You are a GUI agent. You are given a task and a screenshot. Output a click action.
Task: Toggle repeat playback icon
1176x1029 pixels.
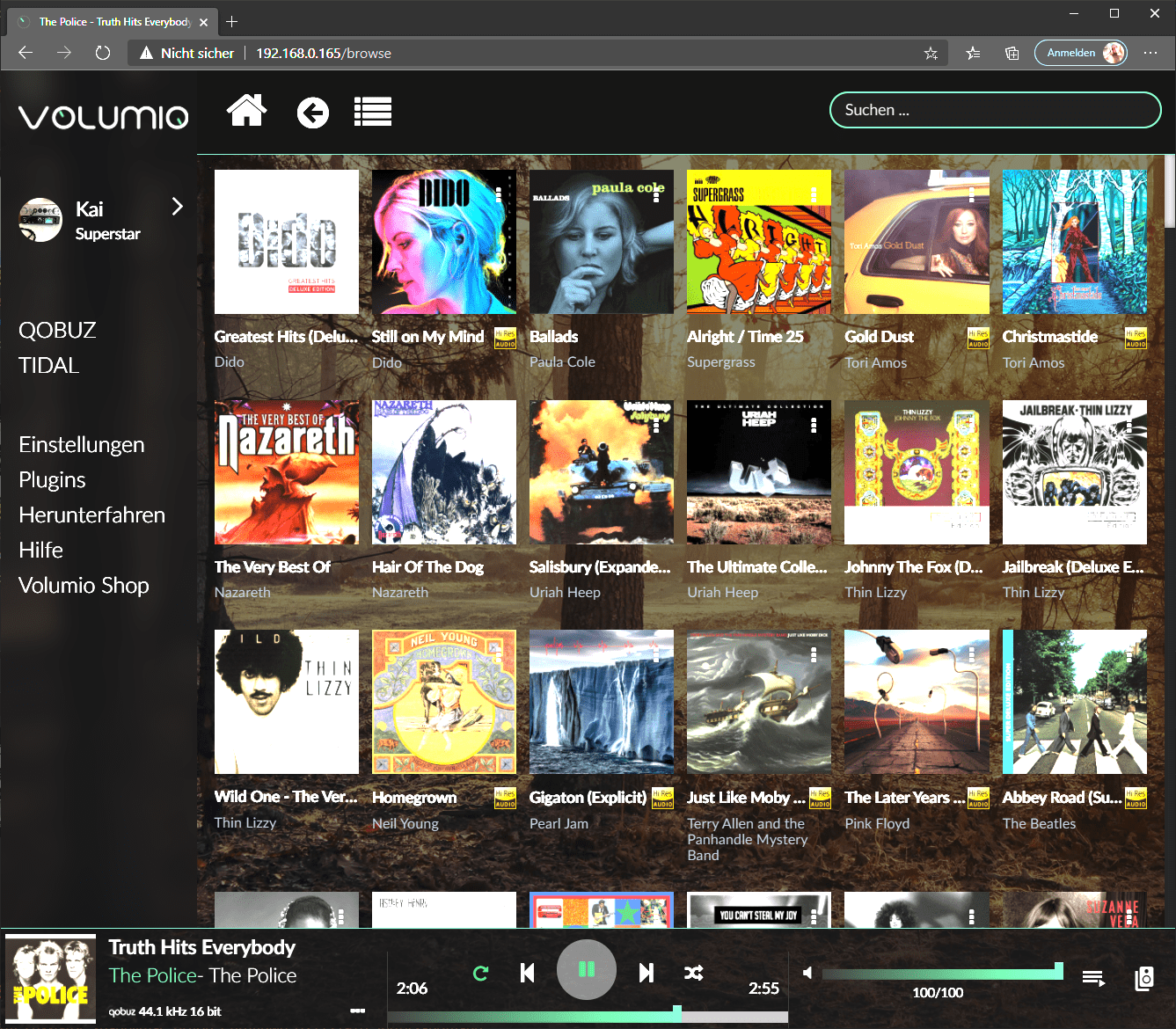(480, 973)
